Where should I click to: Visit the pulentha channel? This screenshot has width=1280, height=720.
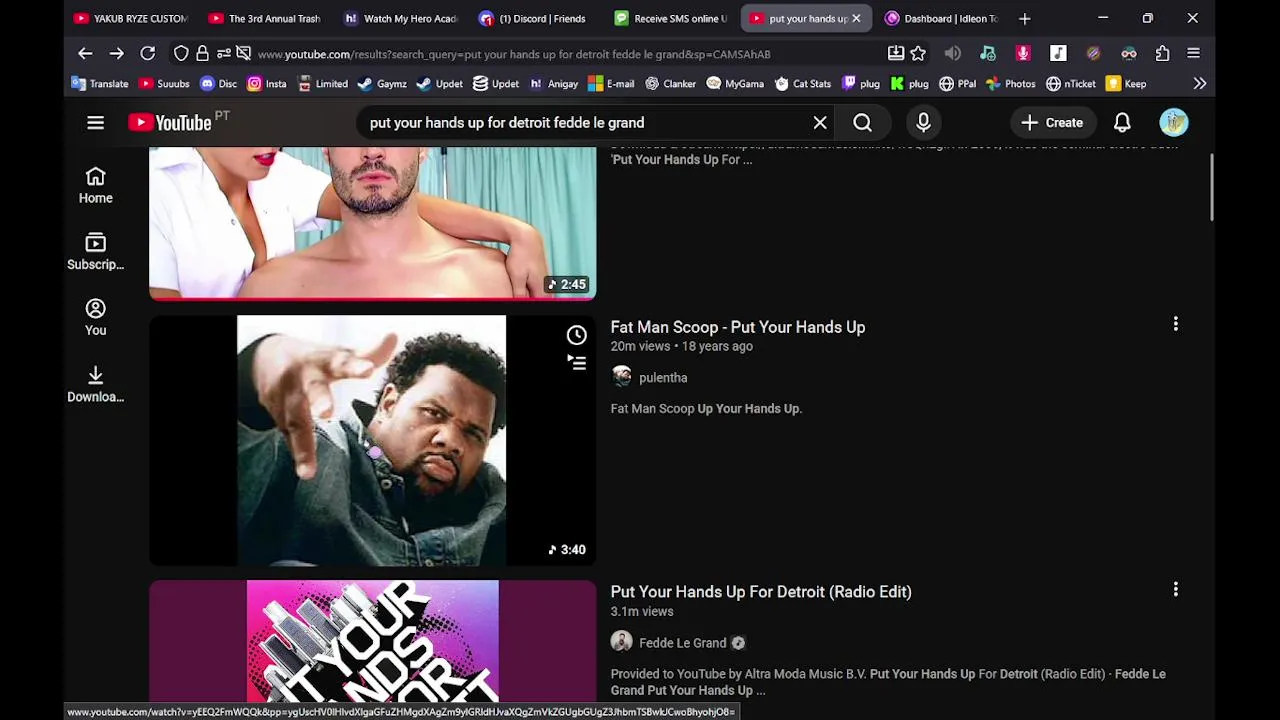tap(663, 378)
